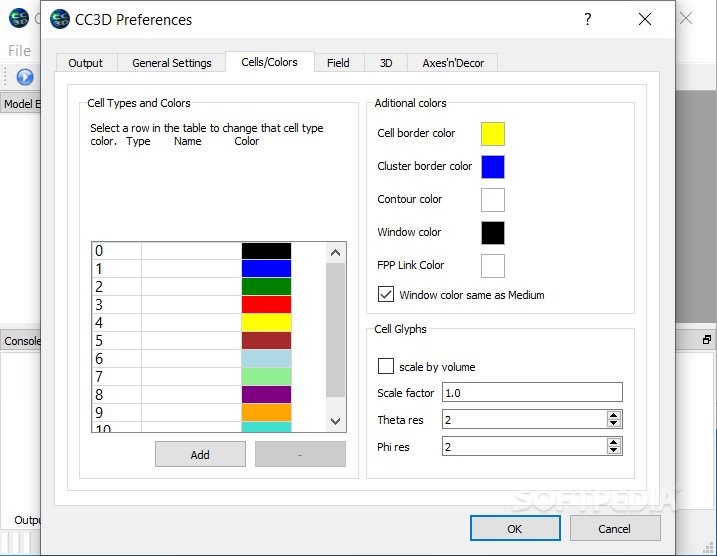Confirm preferences with OK button
Screen dimensions: 717x556
515,529
